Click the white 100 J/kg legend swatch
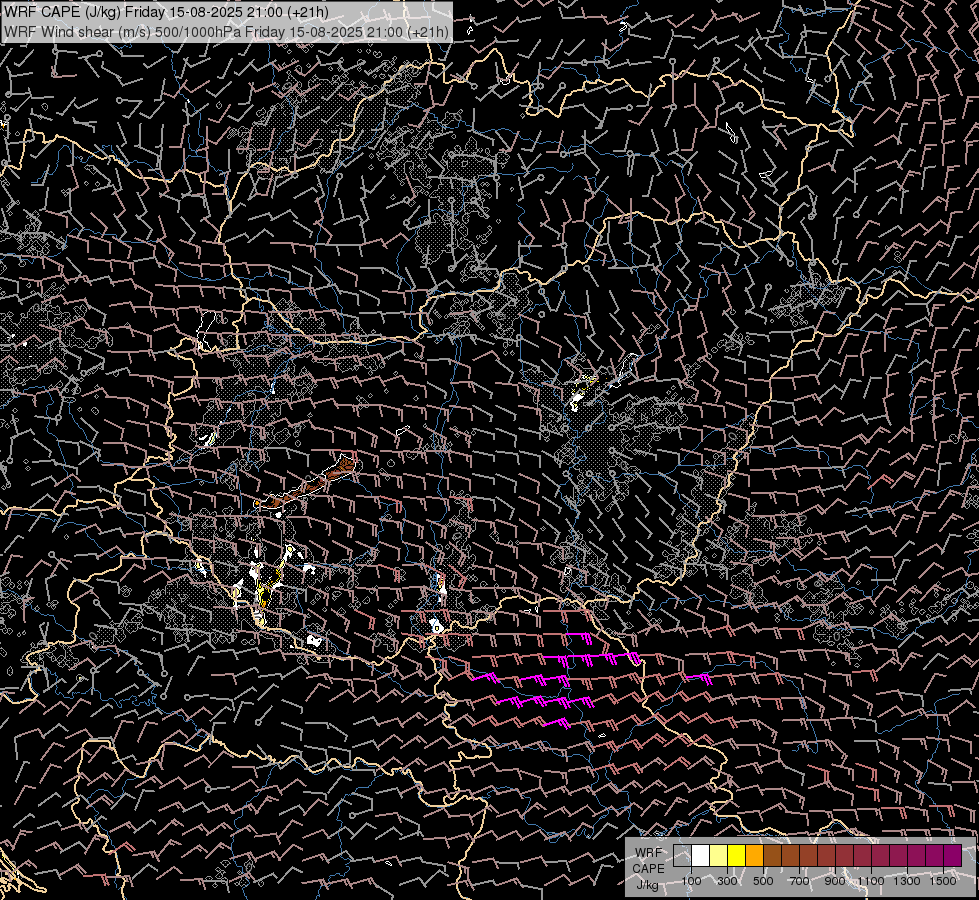Image resolution: width=979 pixels, height=900 pixels. 701,855
